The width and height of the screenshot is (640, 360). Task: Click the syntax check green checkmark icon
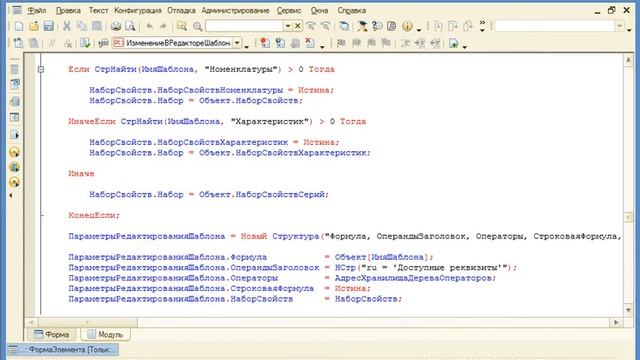click(x=85, y=43)
